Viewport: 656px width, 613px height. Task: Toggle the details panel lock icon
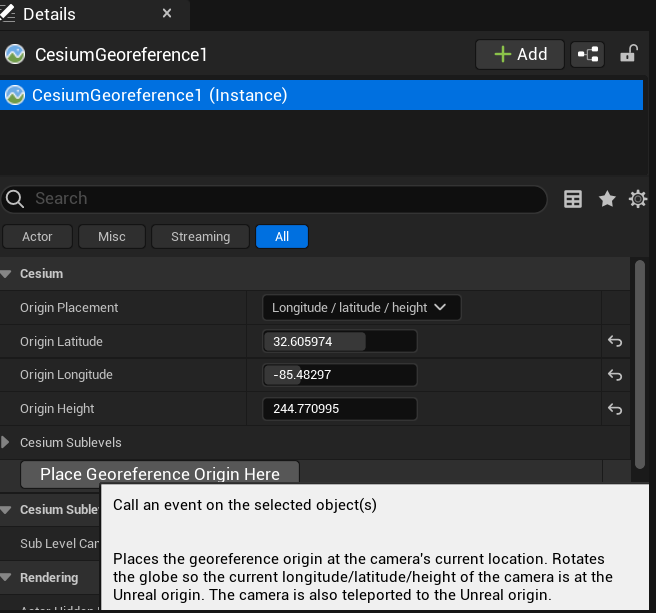(628, 54)
